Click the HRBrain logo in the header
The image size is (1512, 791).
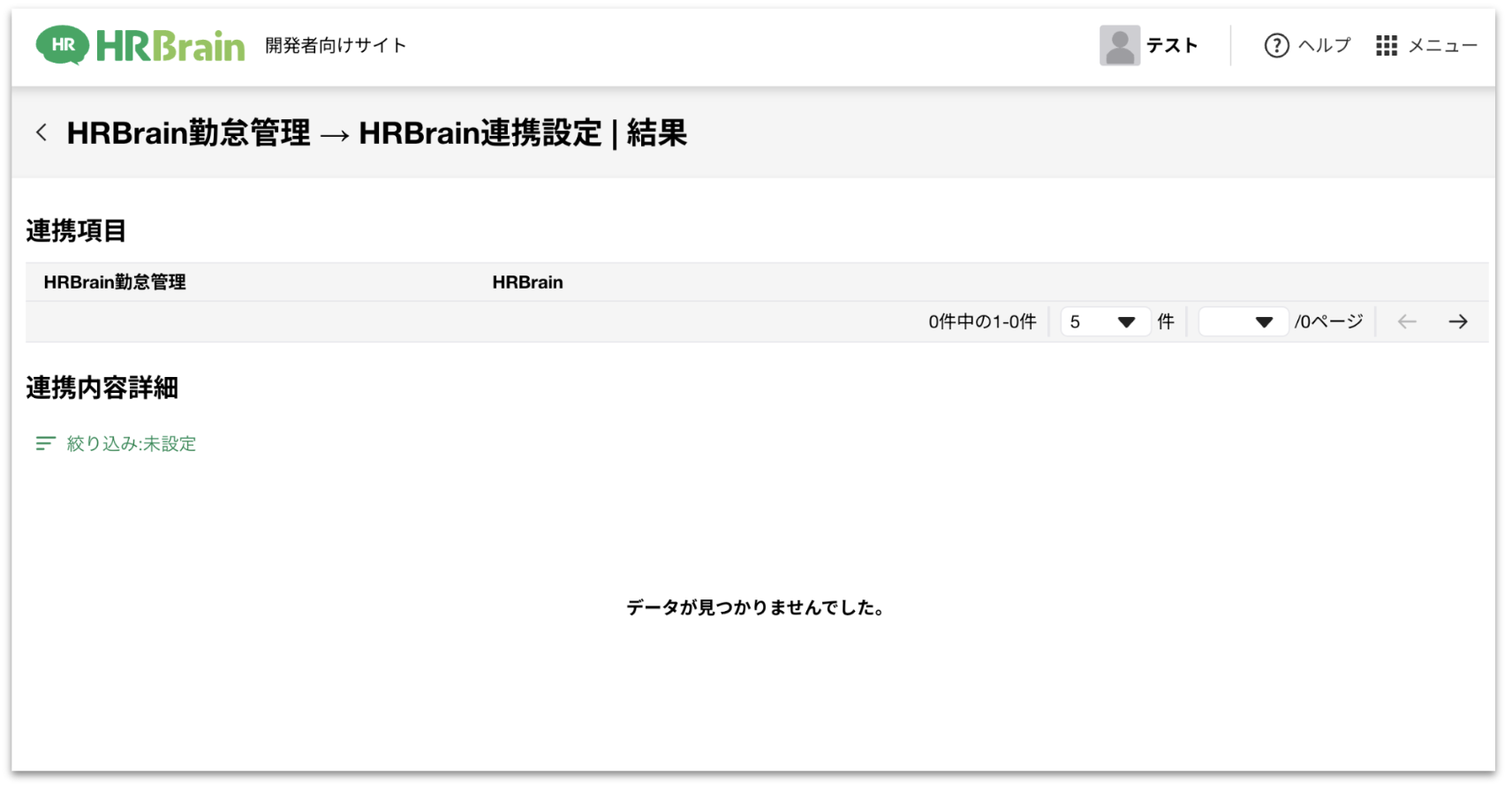140,46
